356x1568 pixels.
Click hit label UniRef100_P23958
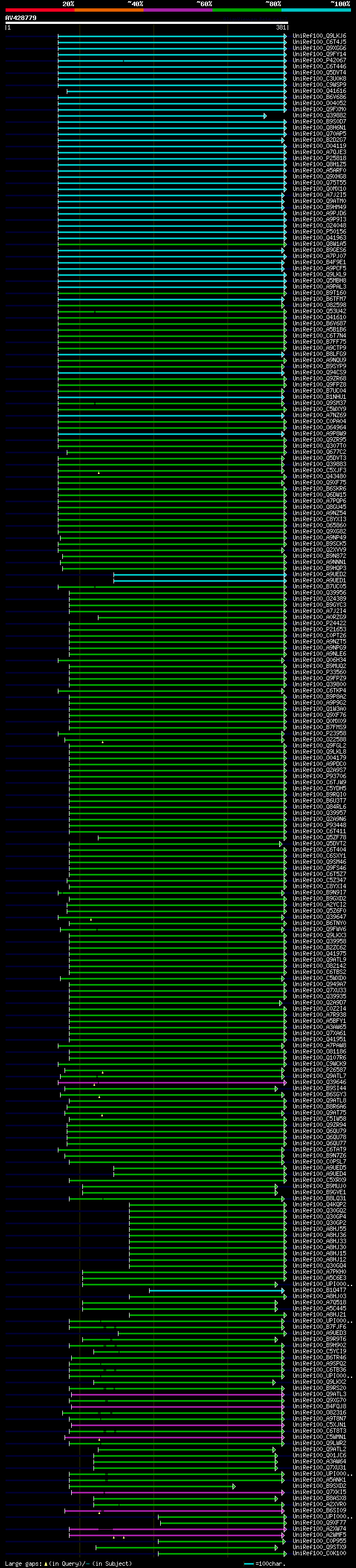pos(319,734)
